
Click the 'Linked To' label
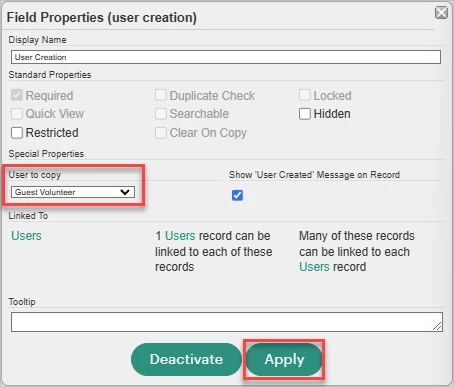click(x=28, y=216)
